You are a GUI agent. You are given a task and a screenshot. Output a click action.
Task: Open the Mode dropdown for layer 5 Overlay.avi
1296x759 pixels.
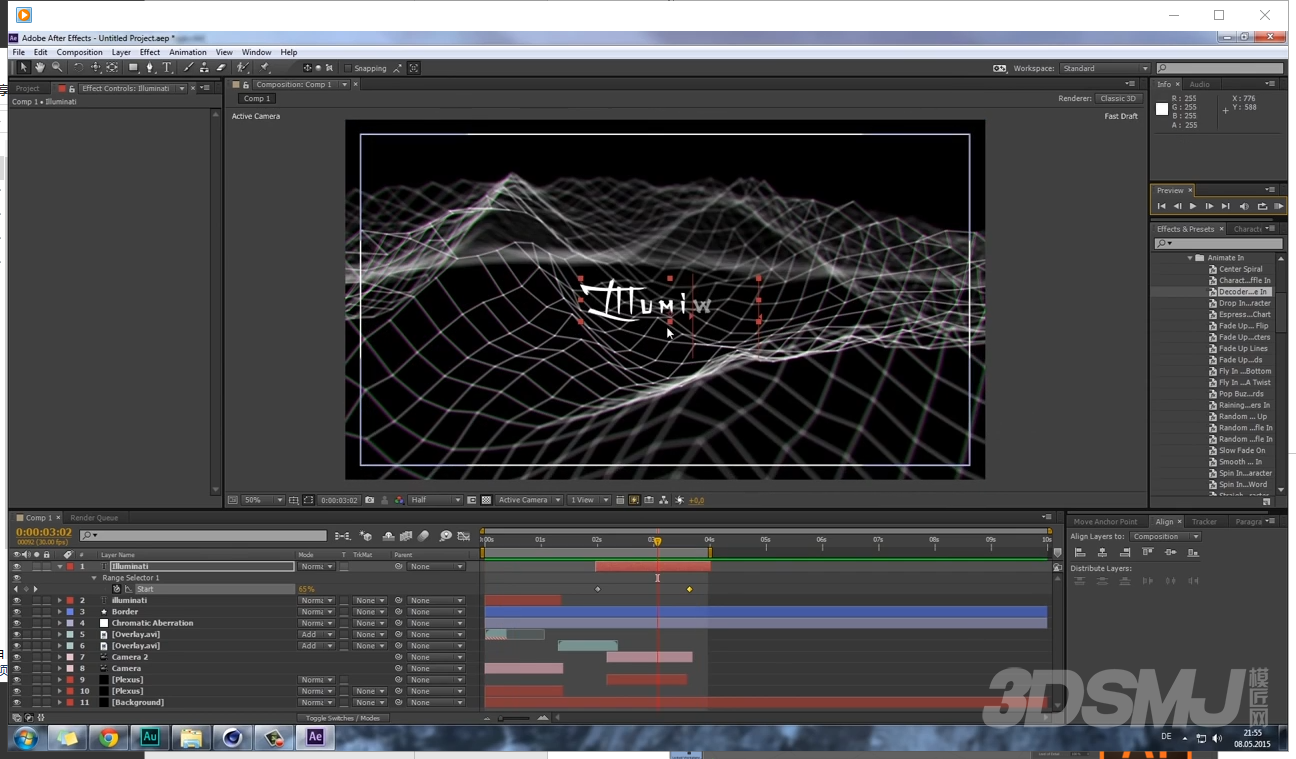coord(318,635)
